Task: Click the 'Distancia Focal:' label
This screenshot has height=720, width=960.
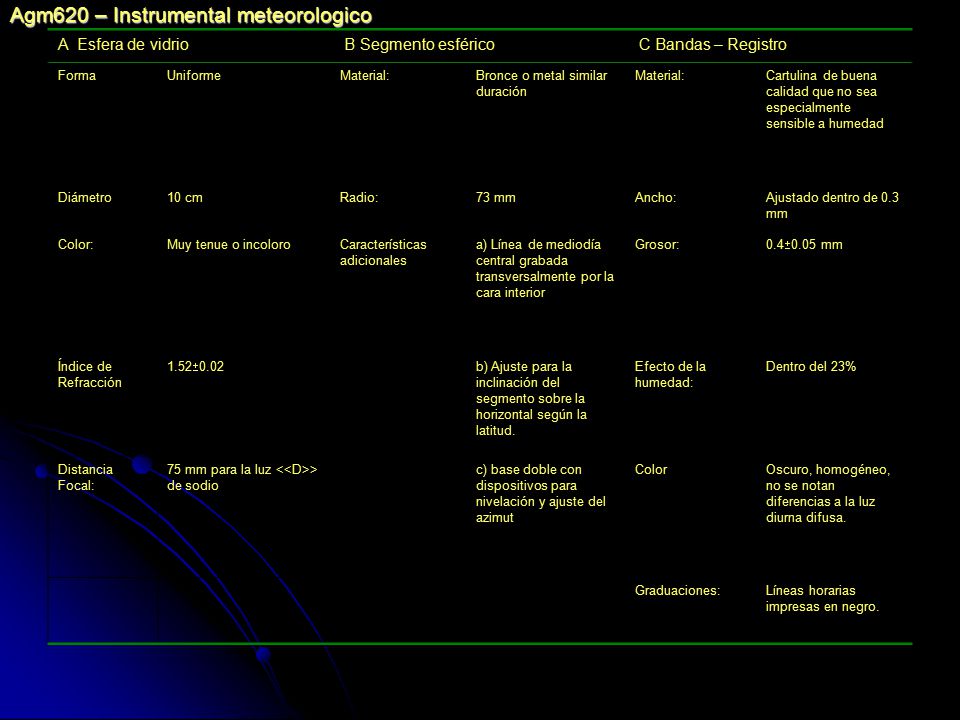Action: [85, 477]
